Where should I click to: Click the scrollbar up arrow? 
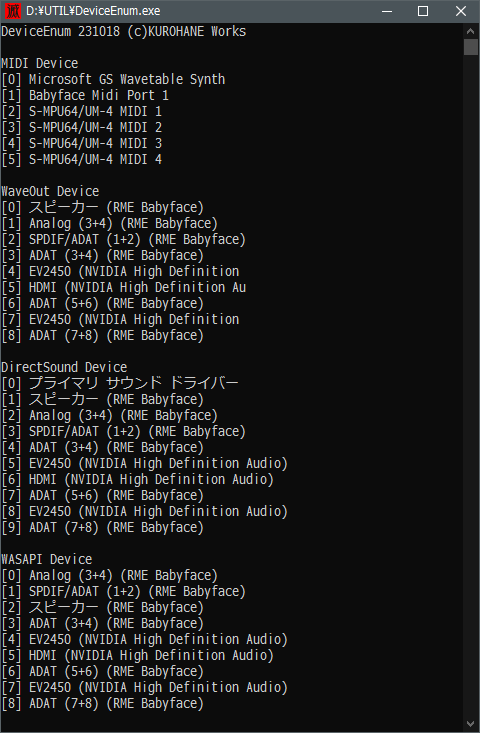(x=471, y=31)
